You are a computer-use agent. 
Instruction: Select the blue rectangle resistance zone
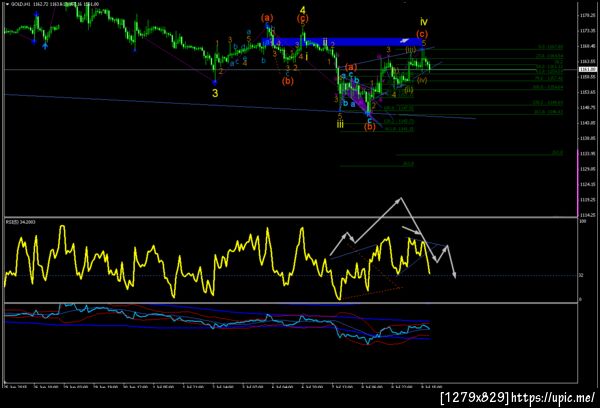click(x=342, y=41)
